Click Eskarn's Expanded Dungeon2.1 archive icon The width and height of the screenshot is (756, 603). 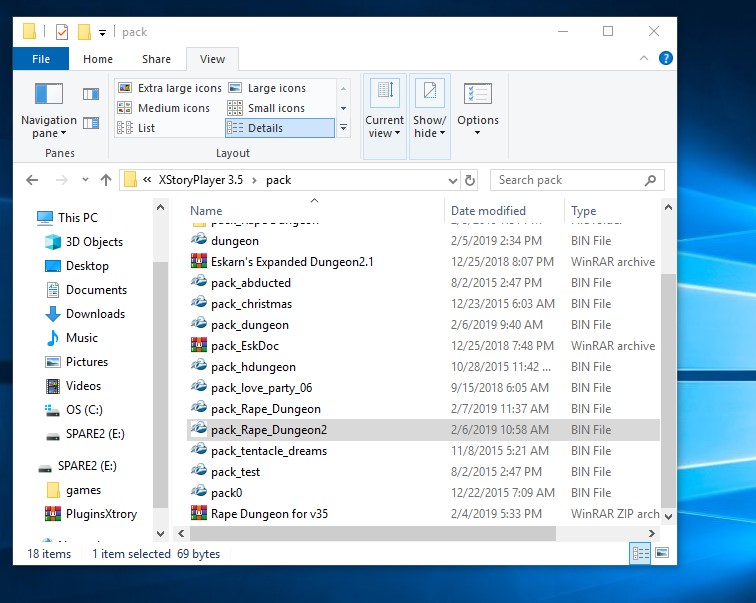(x=199, y=262)
